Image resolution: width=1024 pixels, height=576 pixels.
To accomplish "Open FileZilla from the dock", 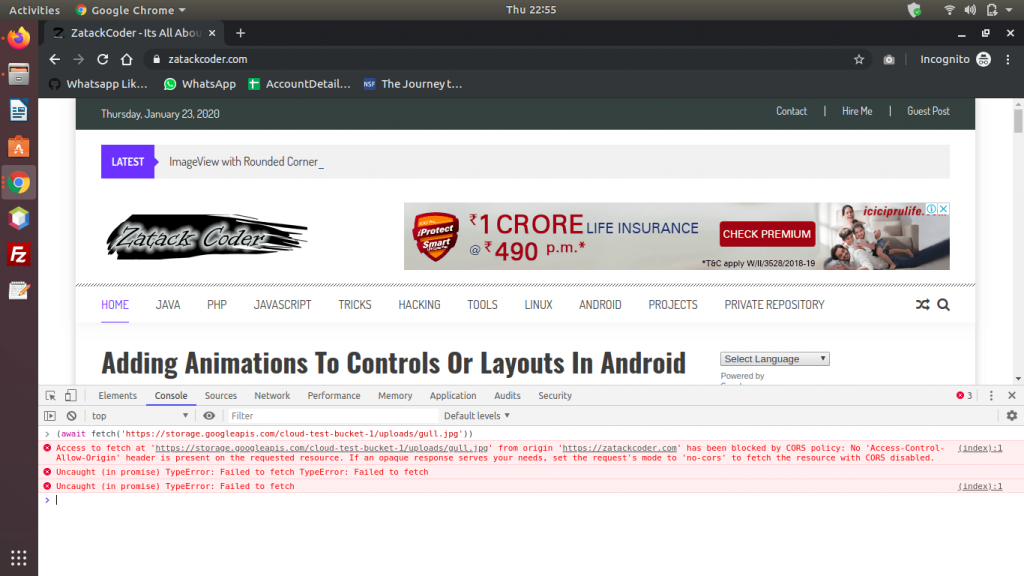I will pos(19,254).
